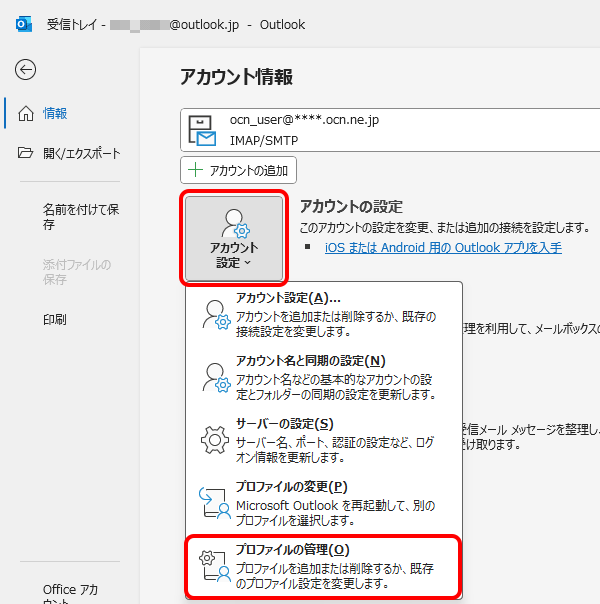Select 名前を付けて保存 in sidebar
This screenshot has height=604, width=600.
[x=81, y=217]
